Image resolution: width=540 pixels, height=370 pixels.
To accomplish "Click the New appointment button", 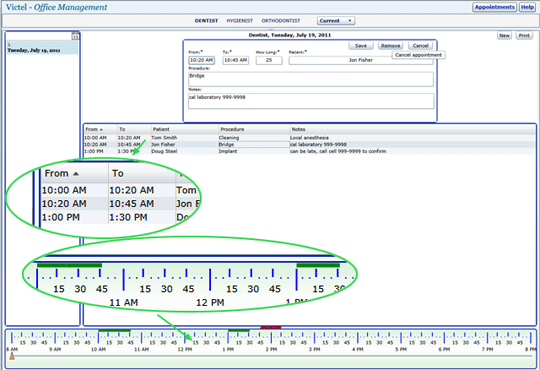I will point(504,35).
